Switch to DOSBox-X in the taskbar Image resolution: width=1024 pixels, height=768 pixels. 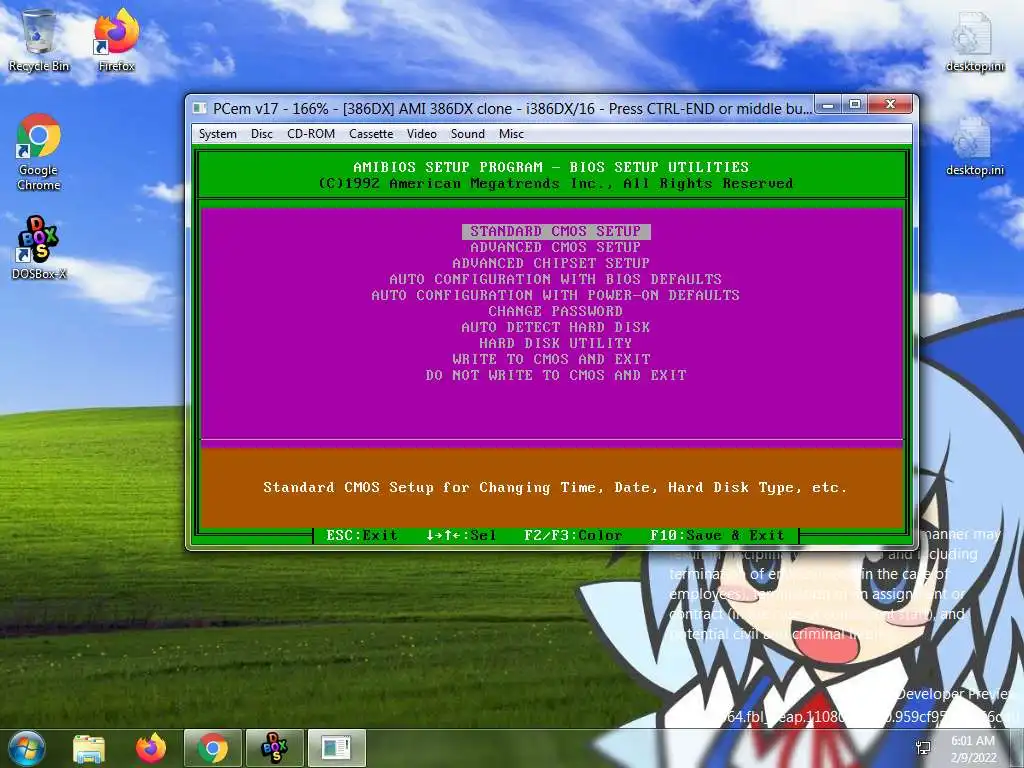(x=274, y=748)
